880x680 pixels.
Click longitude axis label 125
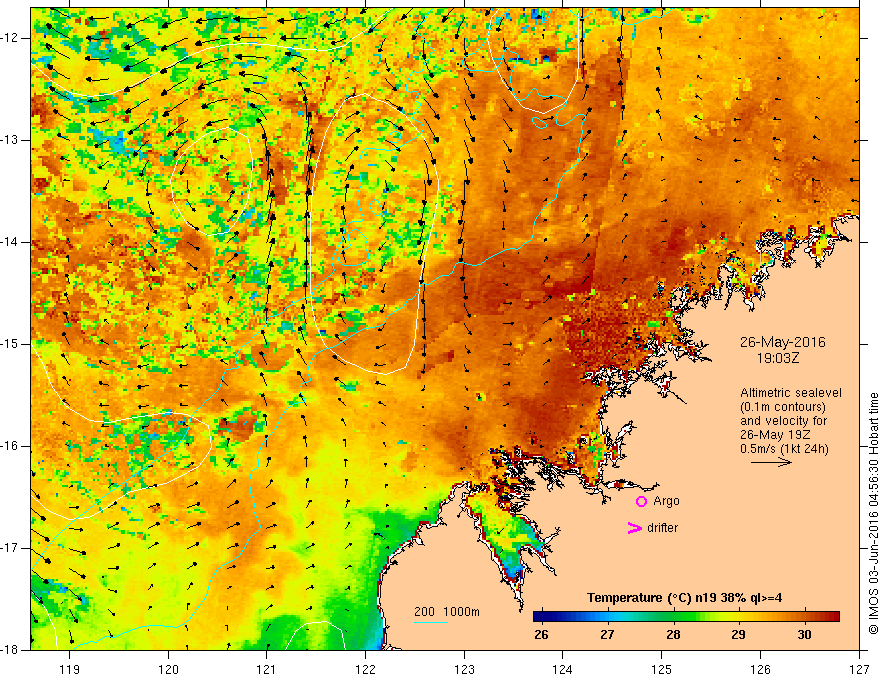[x=662, y=669]
